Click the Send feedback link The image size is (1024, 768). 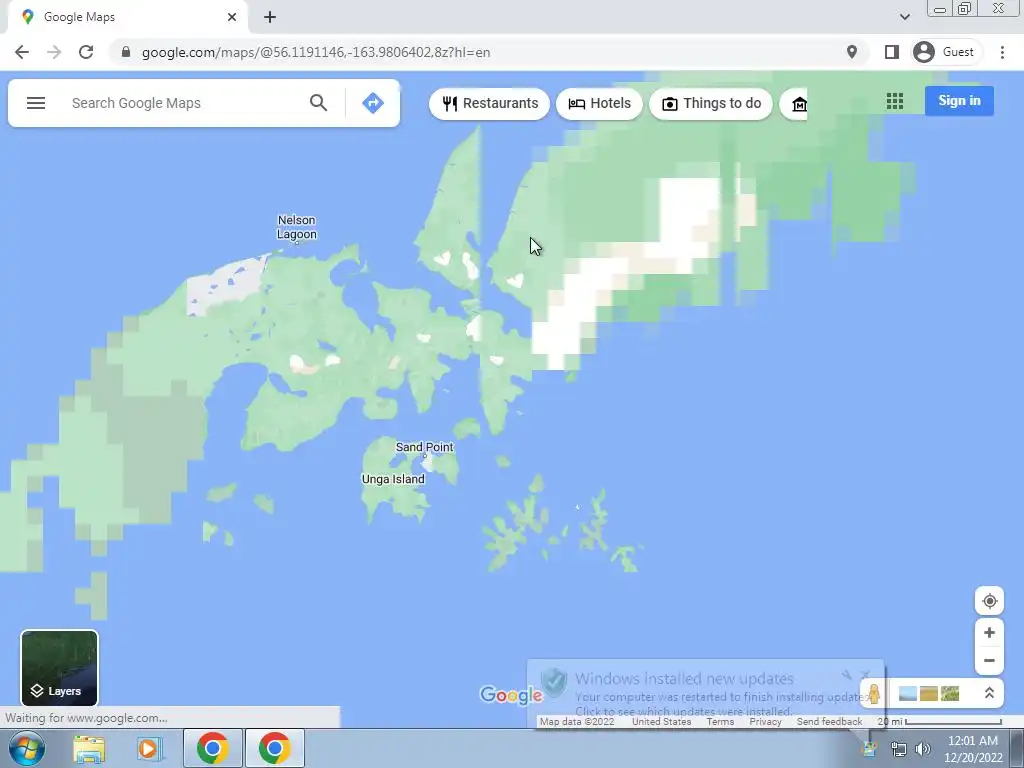(829, 722)
